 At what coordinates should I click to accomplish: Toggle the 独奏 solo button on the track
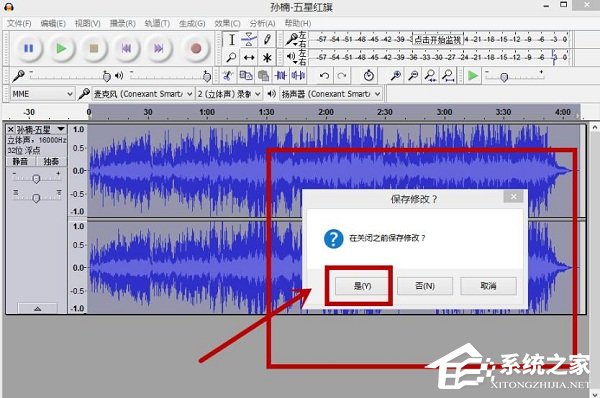coord(51,161)
